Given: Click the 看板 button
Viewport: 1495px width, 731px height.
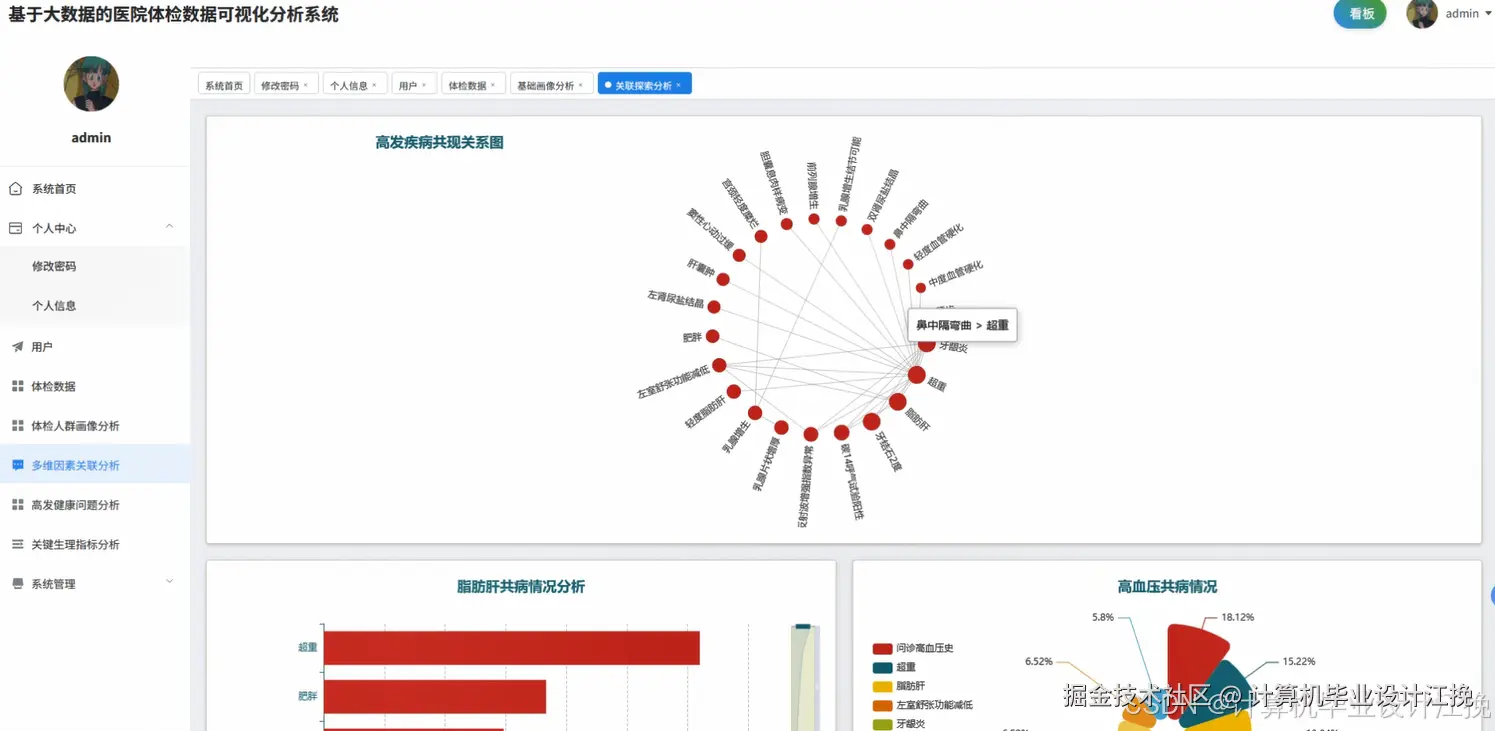Looking at the screenshot, I should tap(1360, 14).
